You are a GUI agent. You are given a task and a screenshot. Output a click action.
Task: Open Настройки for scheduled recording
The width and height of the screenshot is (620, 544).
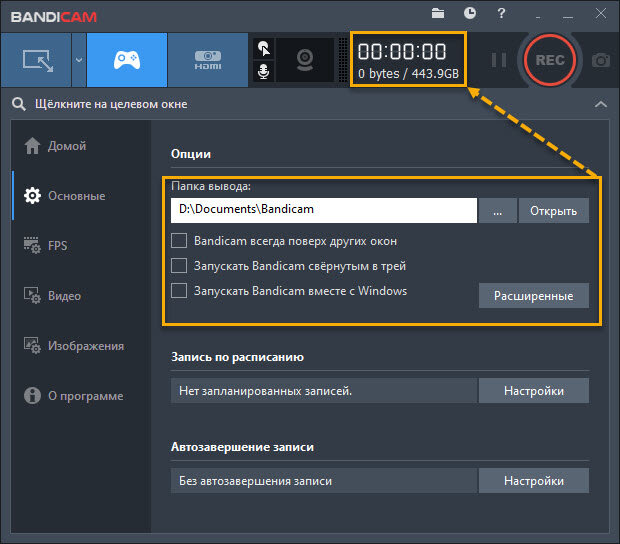tap(534, 391)
